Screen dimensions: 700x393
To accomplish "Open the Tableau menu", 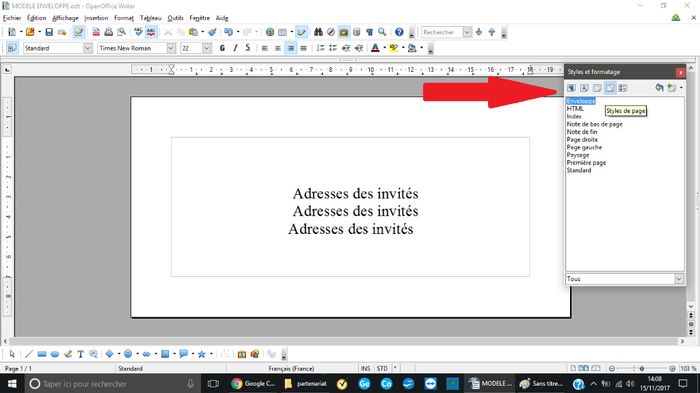I will point(151,18).
